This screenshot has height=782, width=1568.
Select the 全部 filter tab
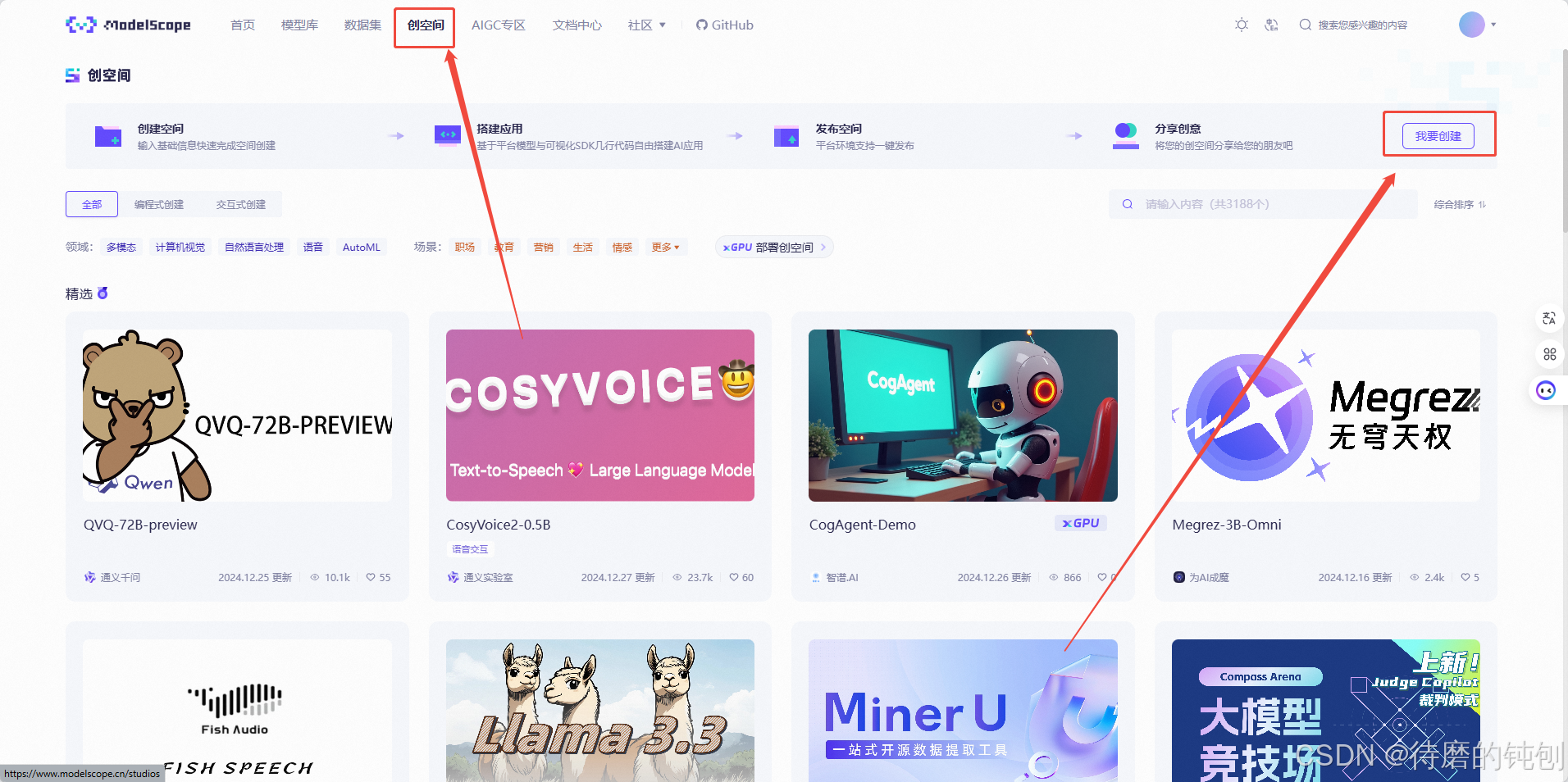point(92,204)
